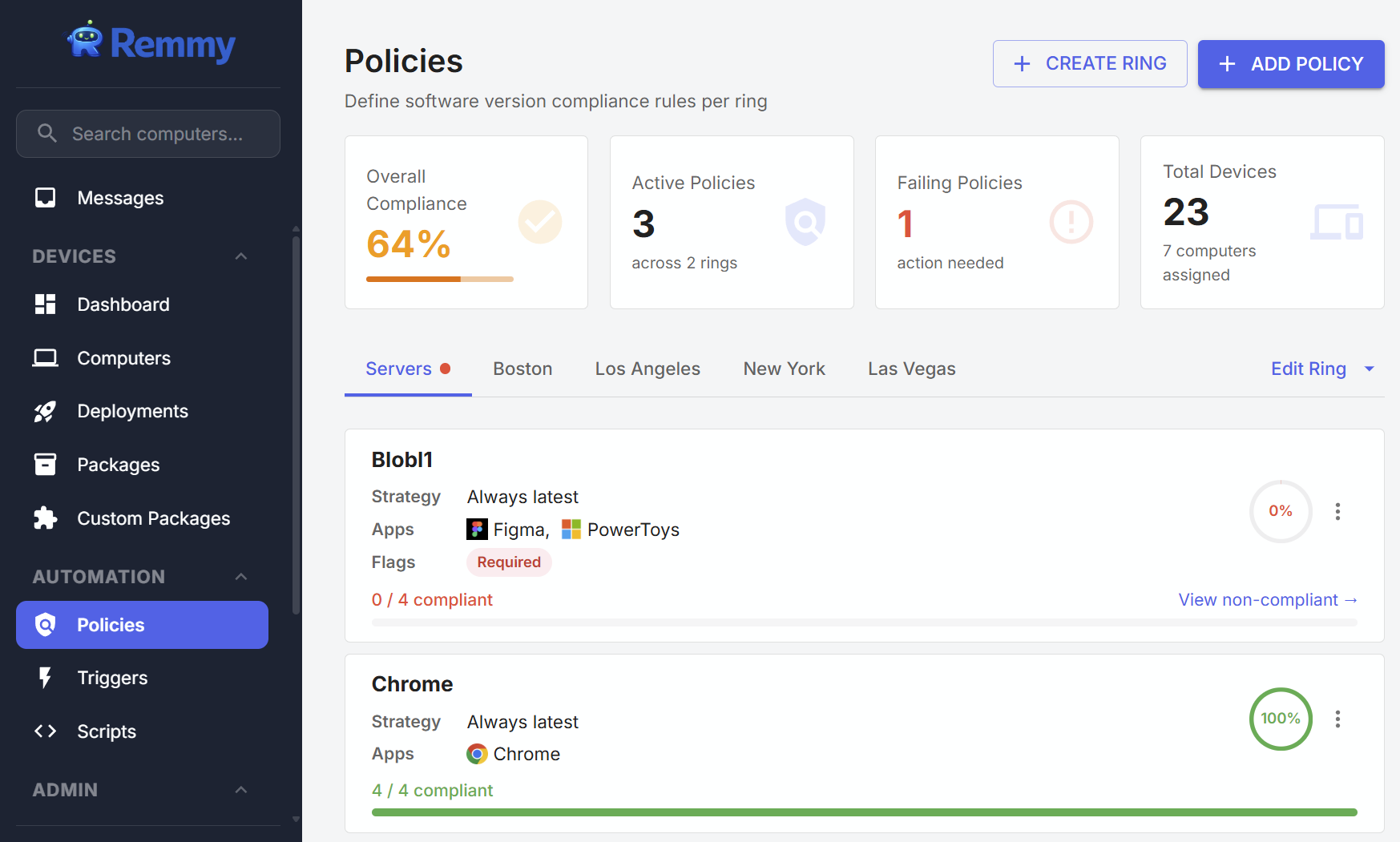
Task: Select the Las Vegas ring tab
Action: click(x=911, y=369)
